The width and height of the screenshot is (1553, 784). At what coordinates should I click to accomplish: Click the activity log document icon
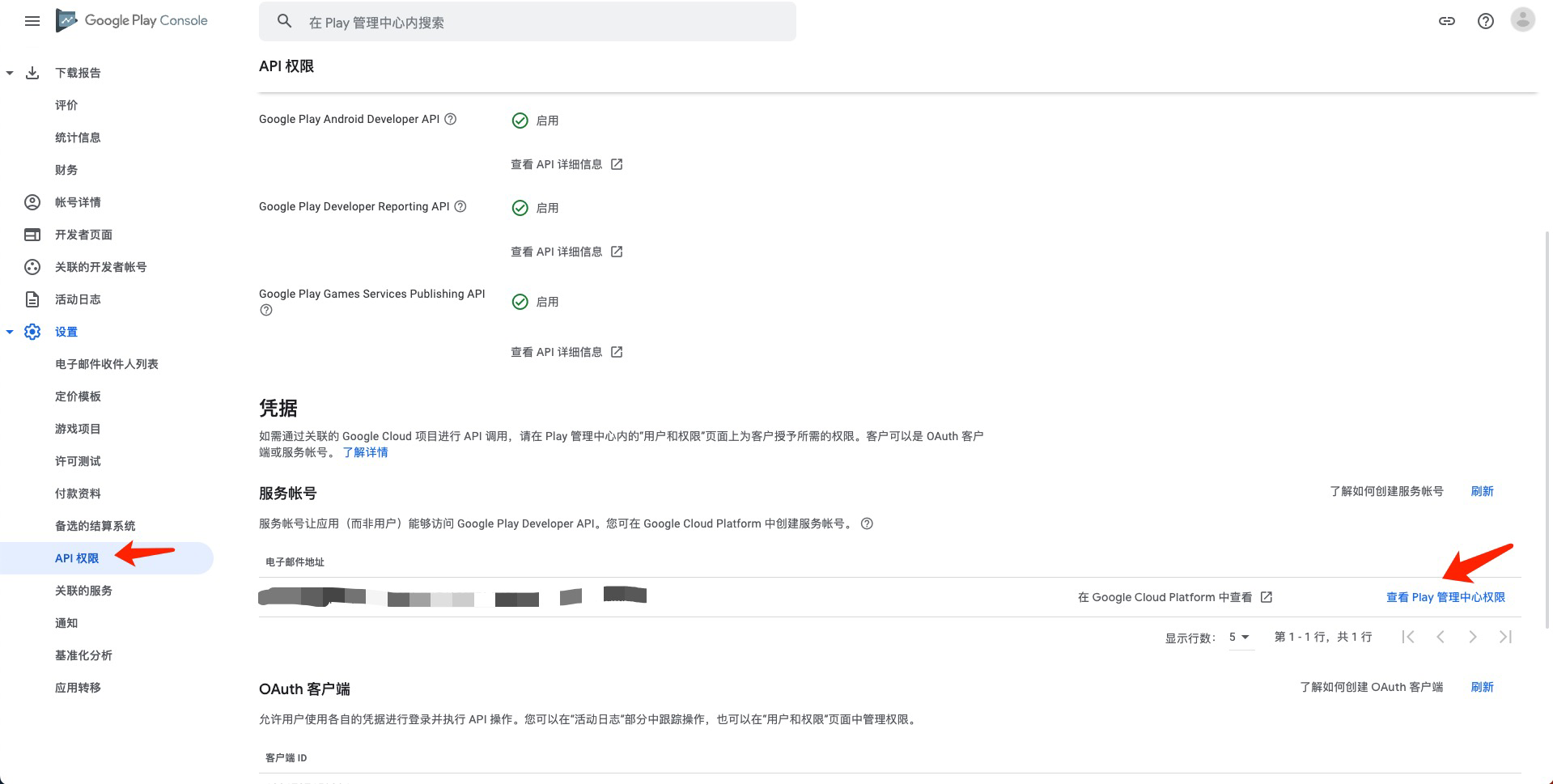click(32, 299)
